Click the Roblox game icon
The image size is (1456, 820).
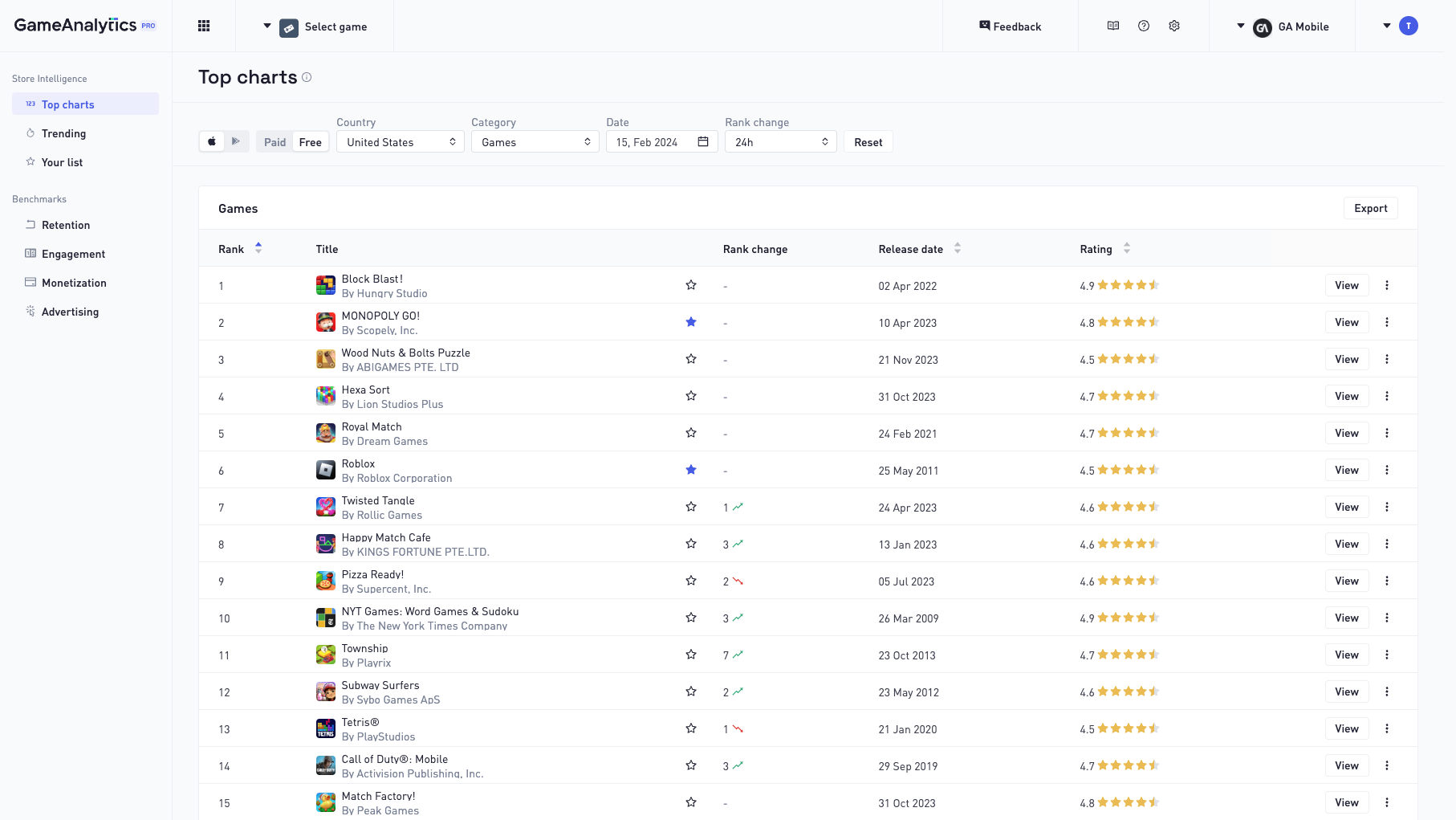pos(326,470)
